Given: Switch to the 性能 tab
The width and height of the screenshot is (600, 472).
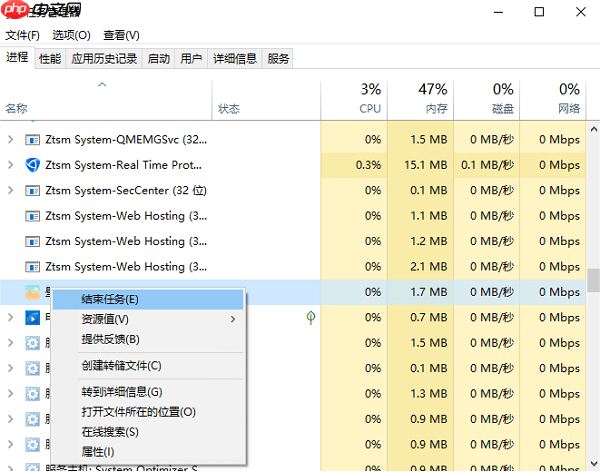Looking at the screenshot, I should [x=50, y=59].
